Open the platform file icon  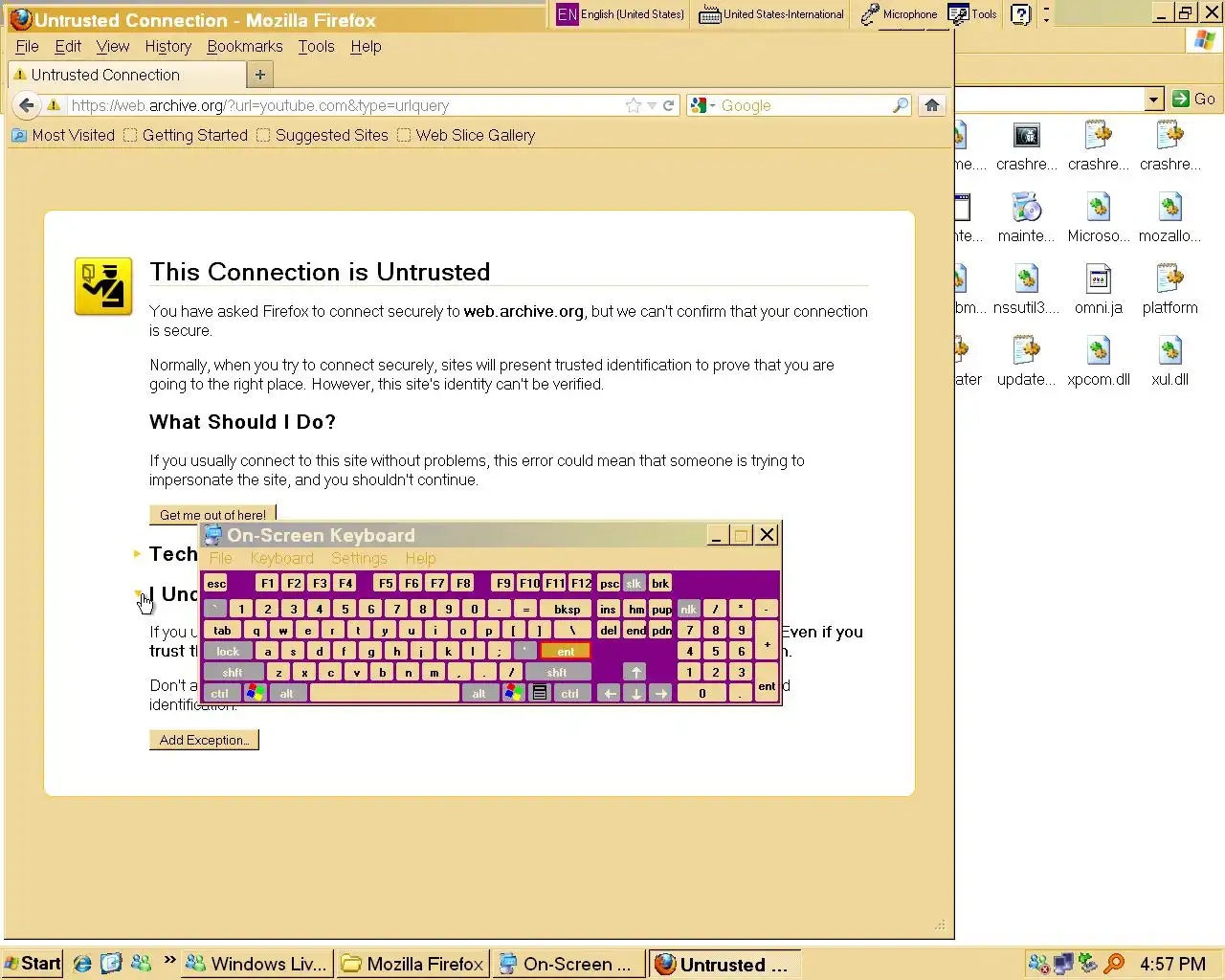tap(1169, 290)
